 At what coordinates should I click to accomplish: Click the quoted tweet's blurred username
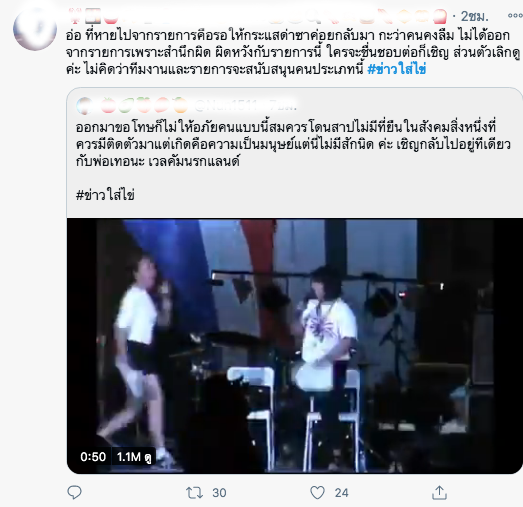[x=225, y=106]
